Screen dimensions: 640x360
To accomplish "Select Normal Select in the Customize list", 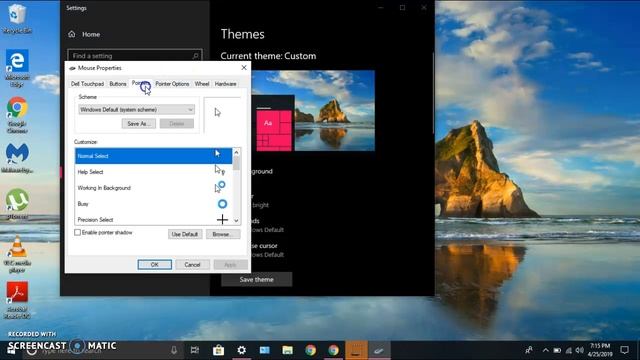I will pos(153,156).
